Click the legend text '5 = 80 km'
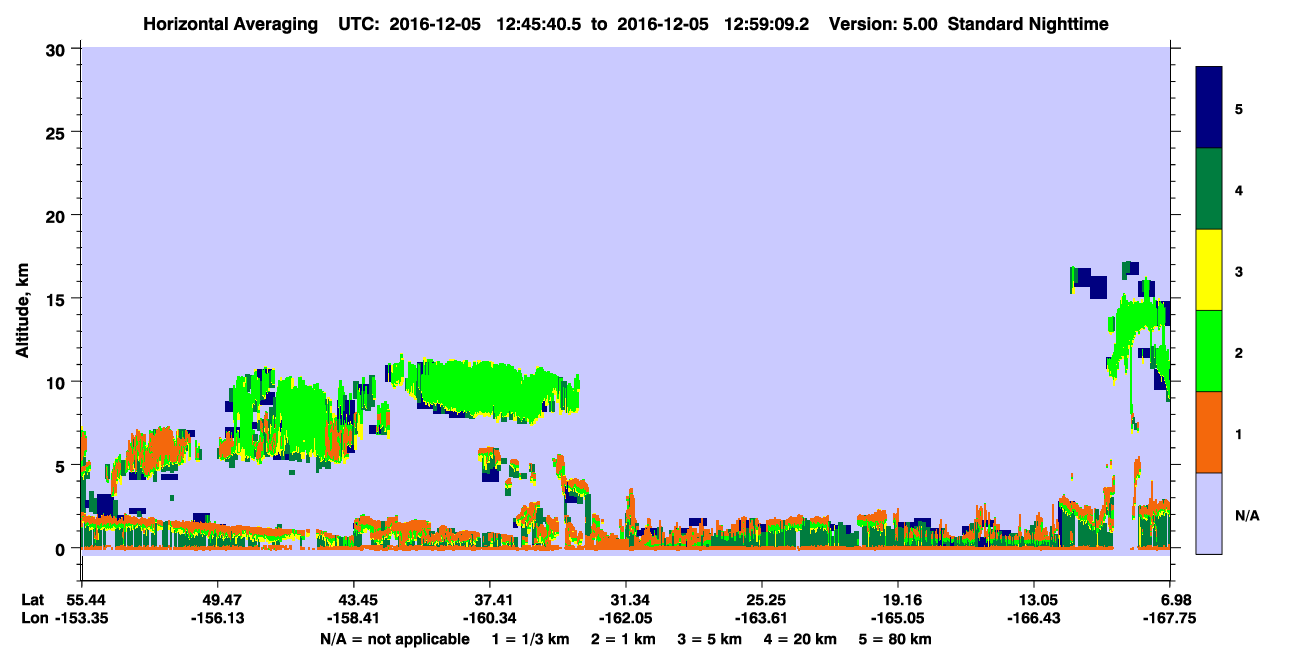The width and height of the screenshot is (1300, 667). click(896, 639)
